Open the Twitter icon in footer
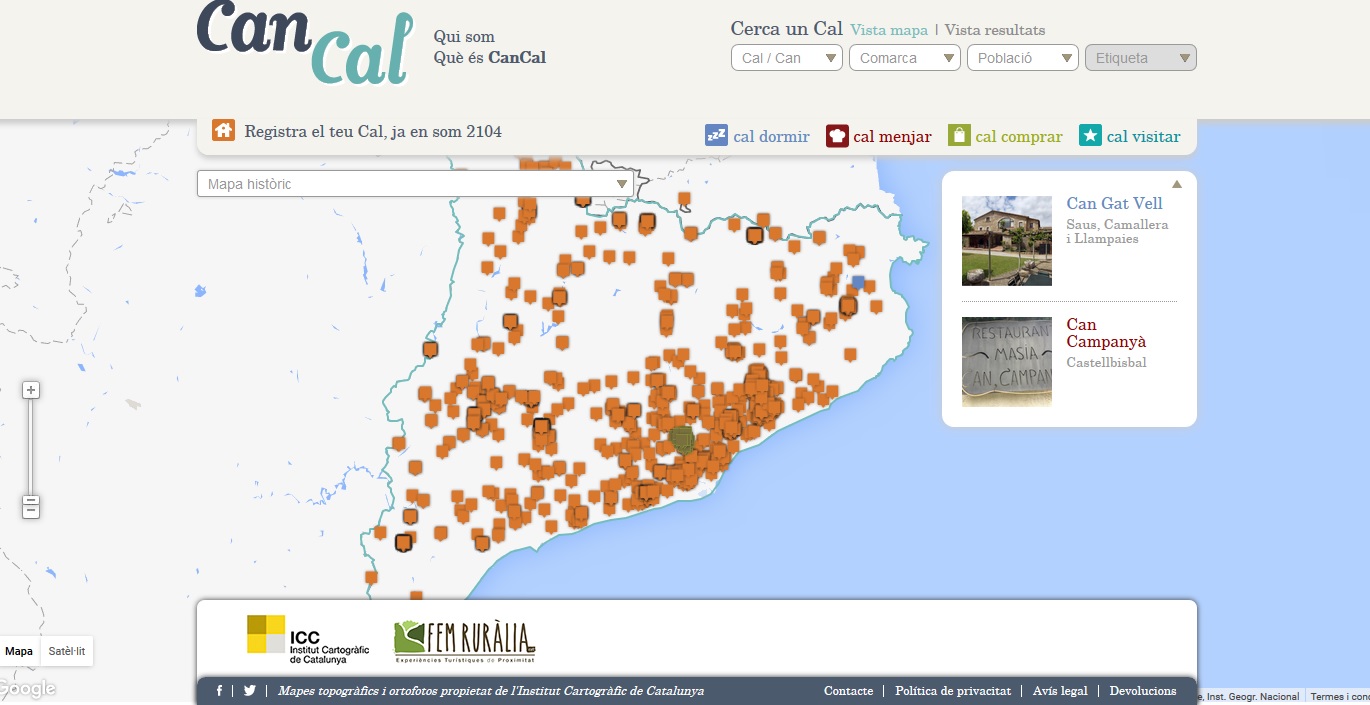This screenshot has width=1370, height=705. [x=250, y=691]
